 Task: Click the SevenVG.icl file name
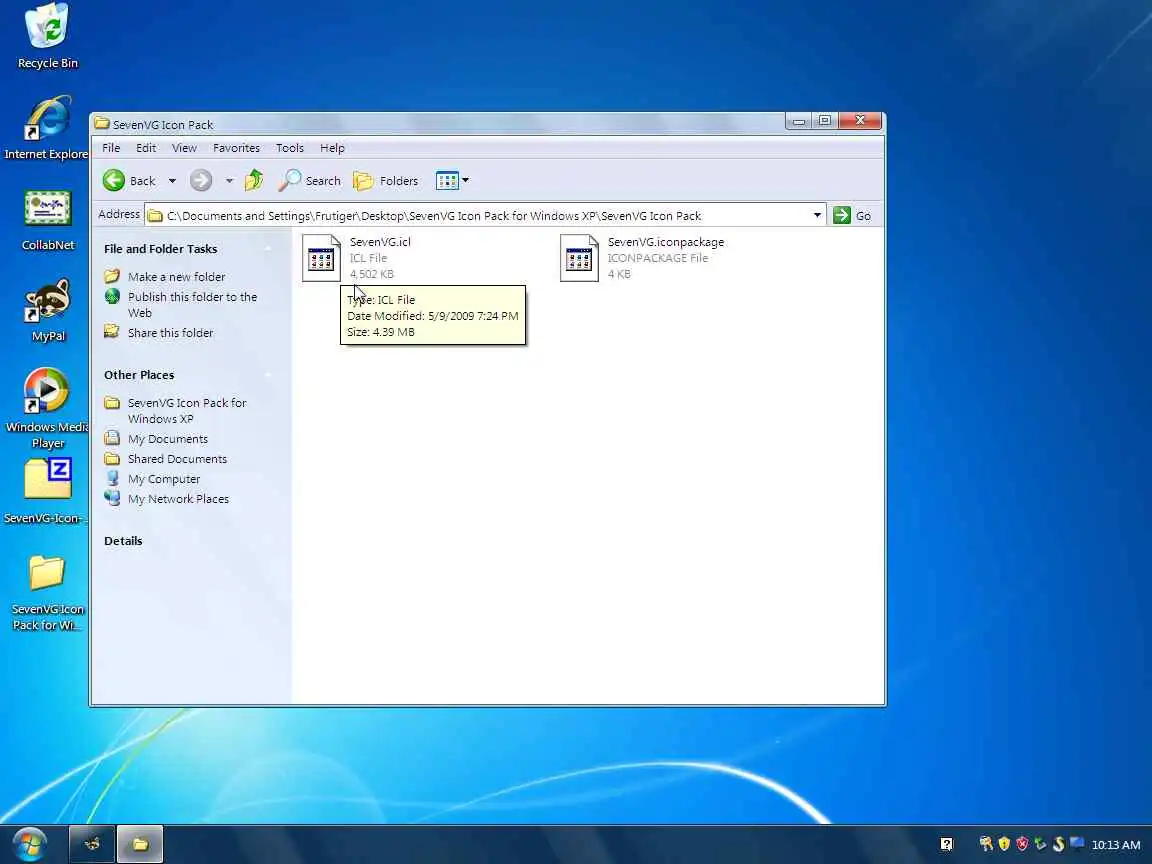380,242
